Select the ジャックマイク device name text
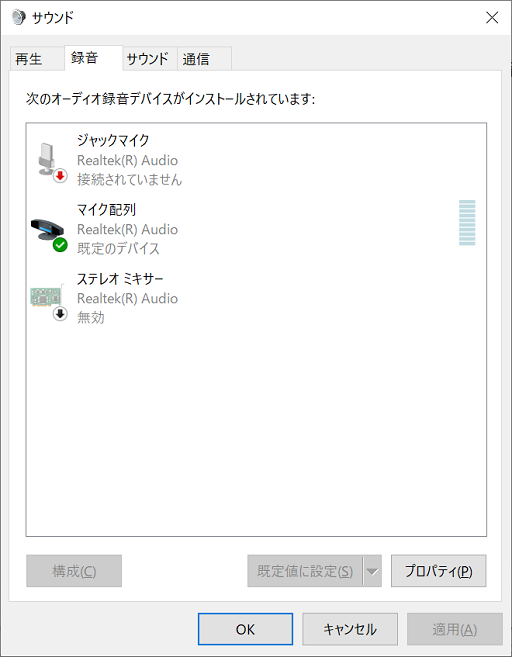The height and width of the screenshot is (657, 512). tap(113, 140)
